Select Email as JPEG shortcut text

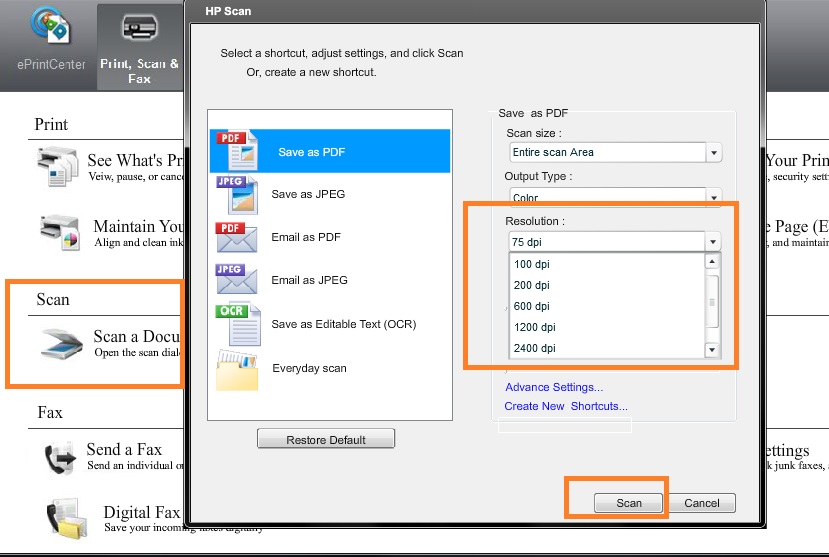[x=309, y=280]
